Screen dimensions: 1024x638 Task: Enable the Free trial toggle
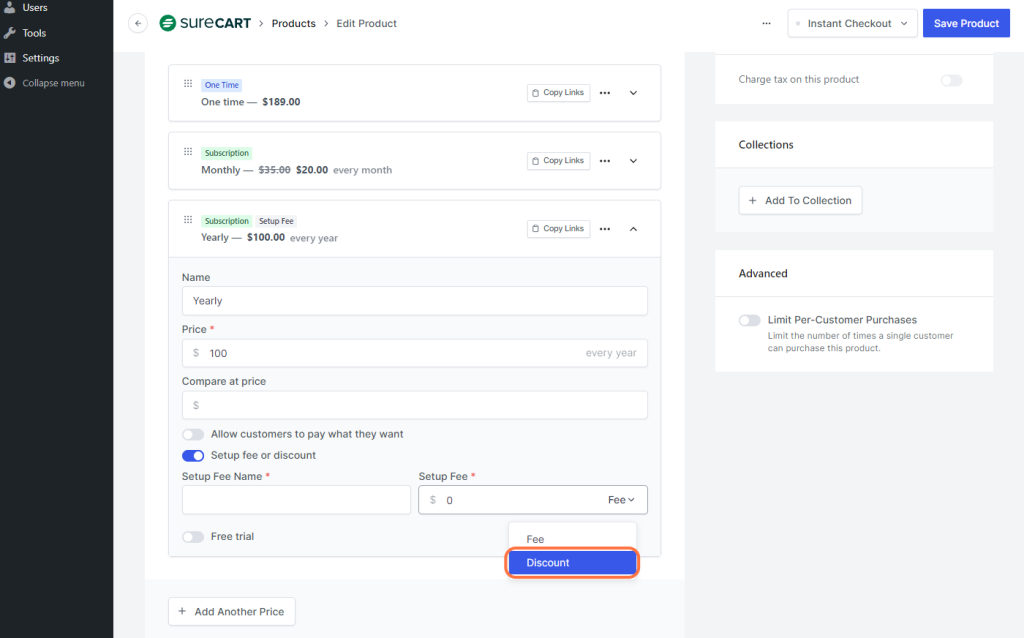pyautogui.click(x=193, y=537)
